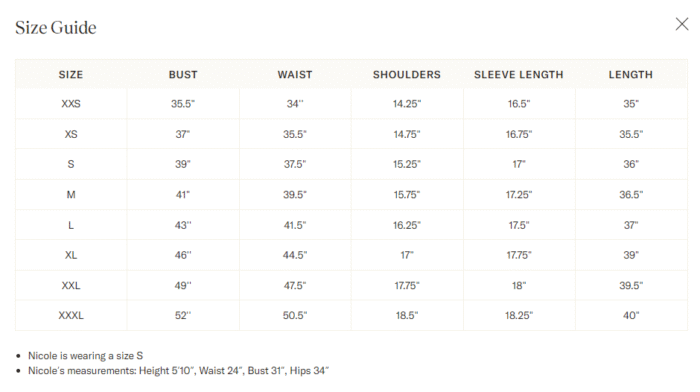The image size is (700, 392).
Task: Select the M size row label
Action: coord(71,195)
